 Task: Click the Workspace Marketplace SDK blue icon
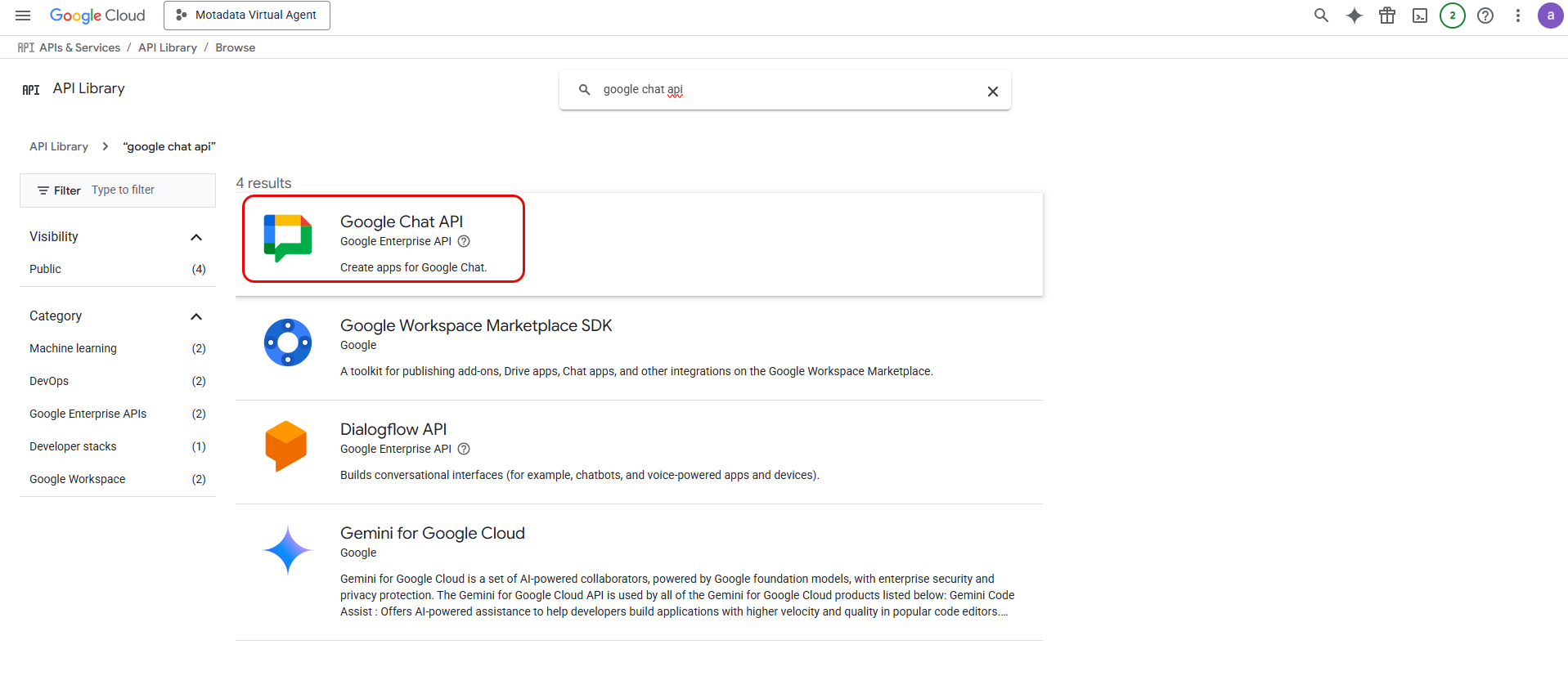(288, 342)
